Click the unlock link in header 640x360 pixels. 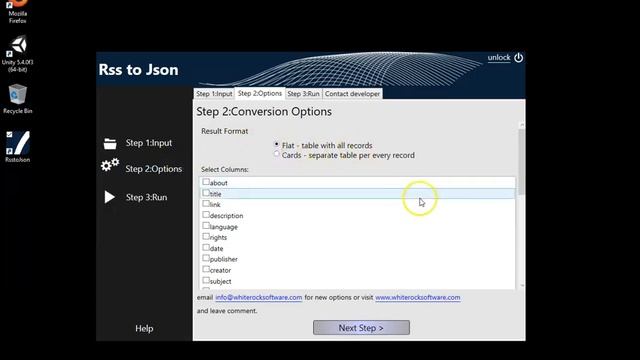[499, 58]
